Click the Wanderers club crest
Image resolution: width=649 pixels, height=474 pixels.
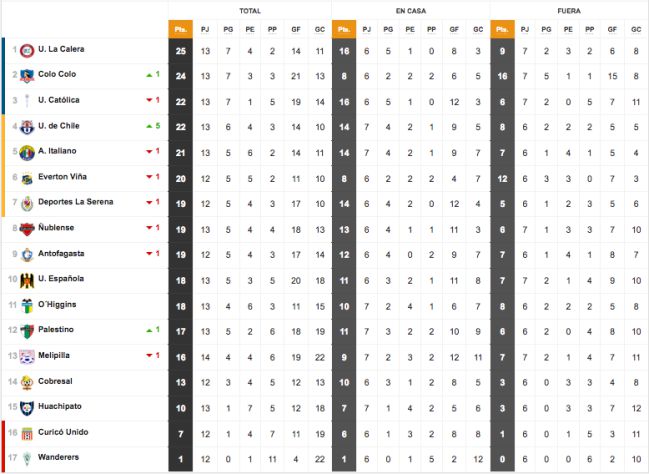click(26, 458)
